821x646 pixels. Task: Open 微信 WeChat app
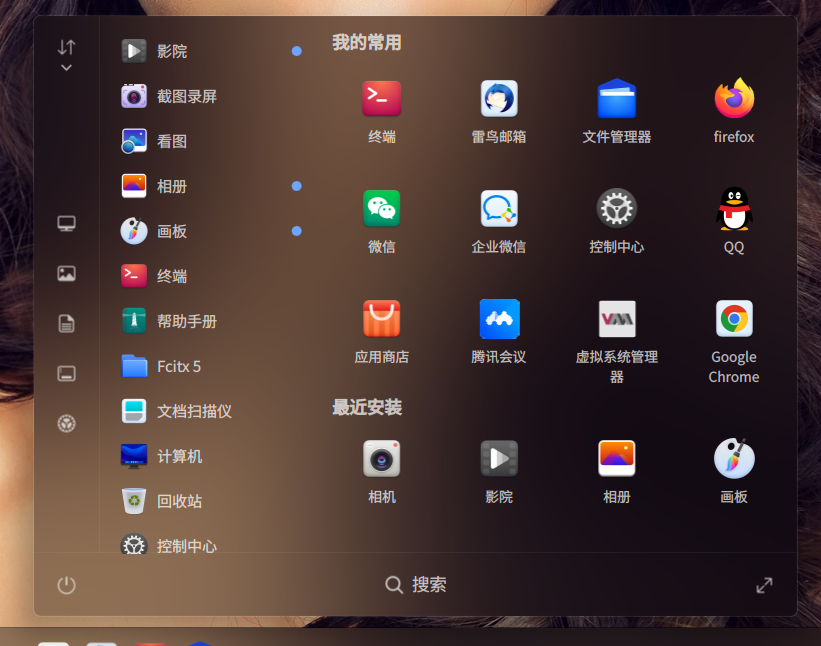coord(381,208)
